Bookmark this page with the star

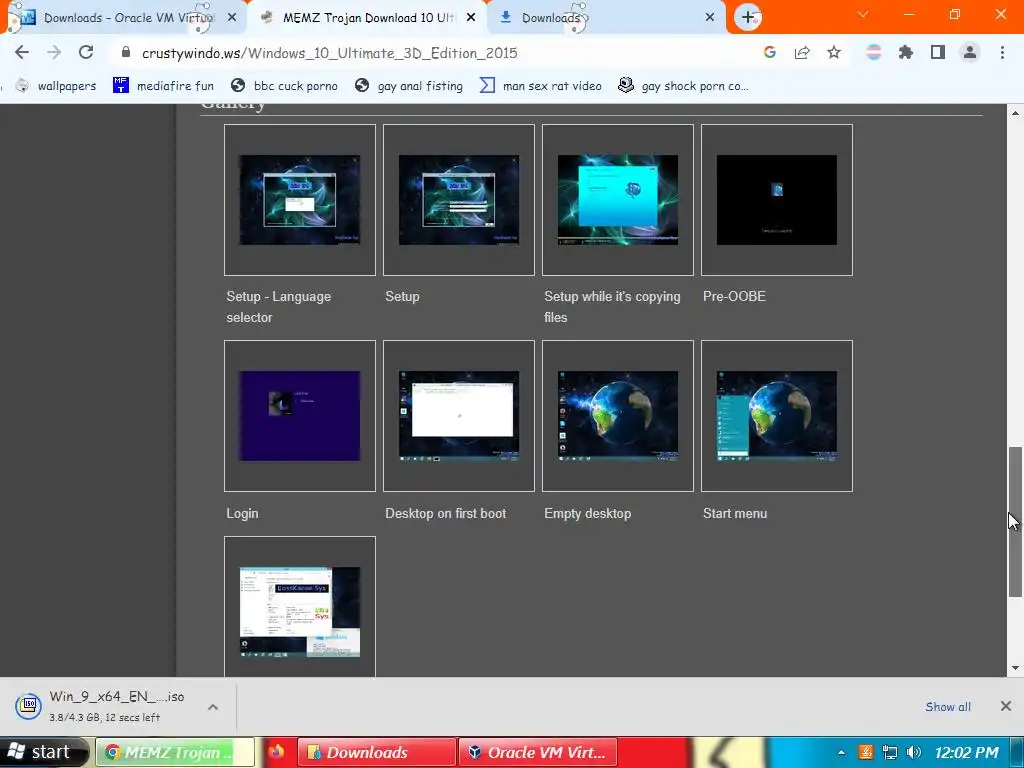(x=834, y=52)
